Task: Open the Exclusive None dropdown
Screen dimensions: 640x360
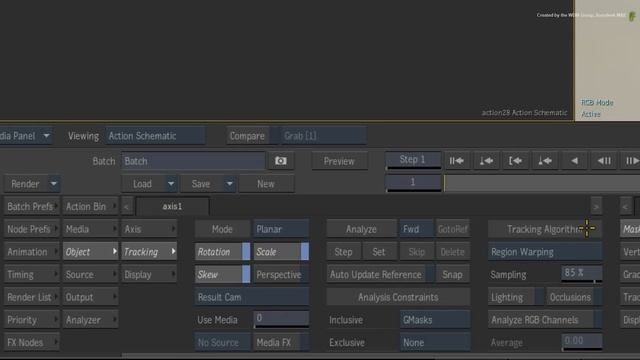Action: click(435, 342)
